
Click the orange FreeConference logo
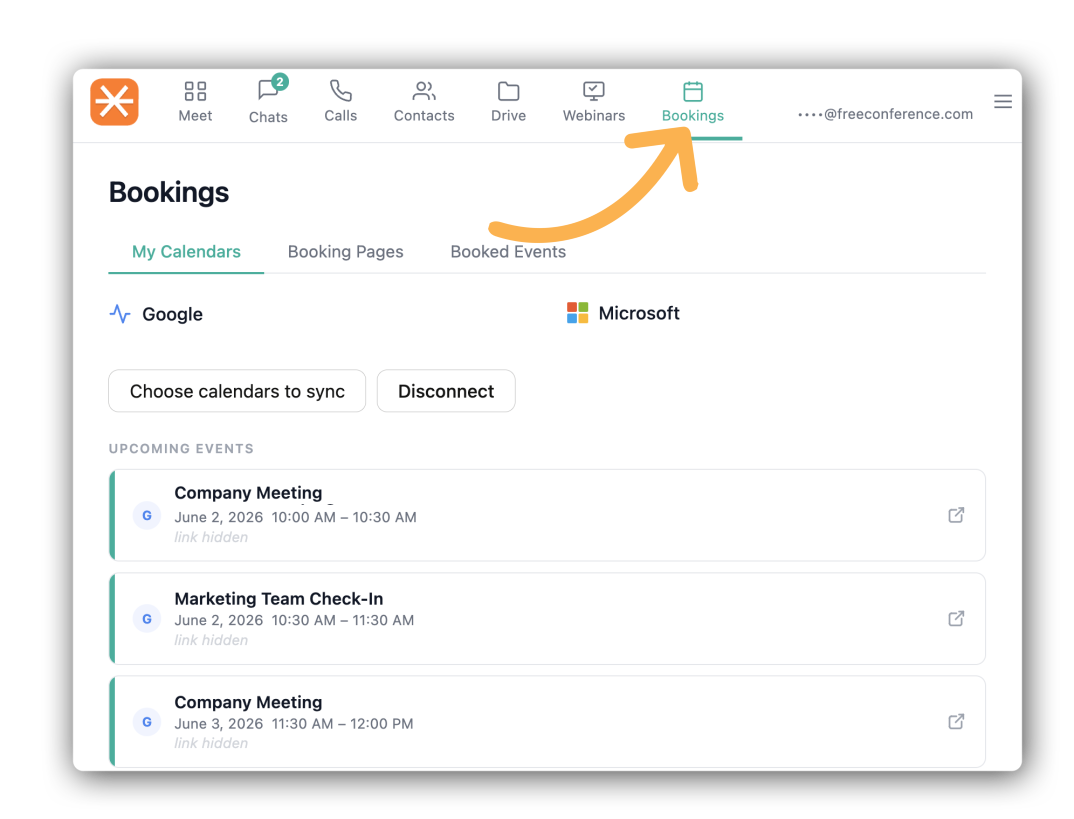coord(114,102)
